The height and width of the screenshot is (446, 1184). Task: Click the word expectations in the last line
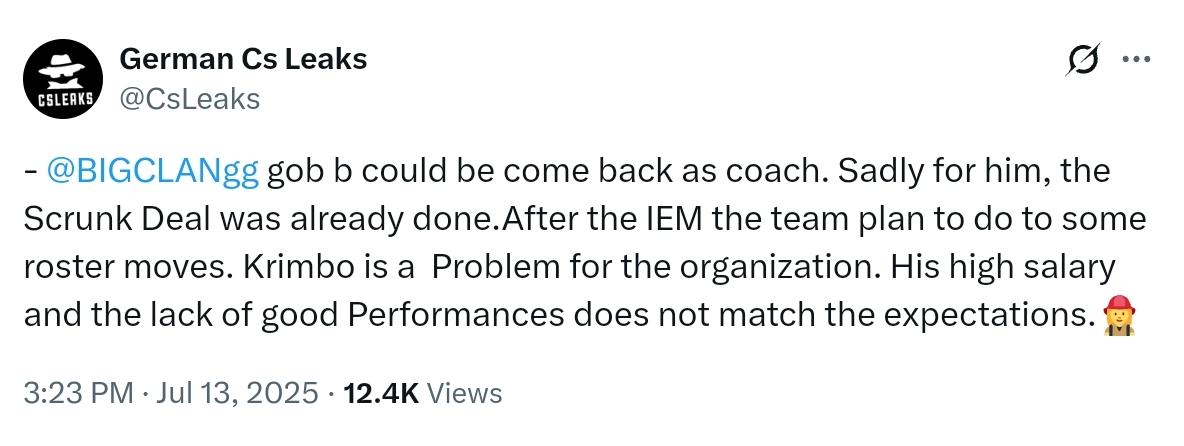pyautogui.click(x=987, y=315)
